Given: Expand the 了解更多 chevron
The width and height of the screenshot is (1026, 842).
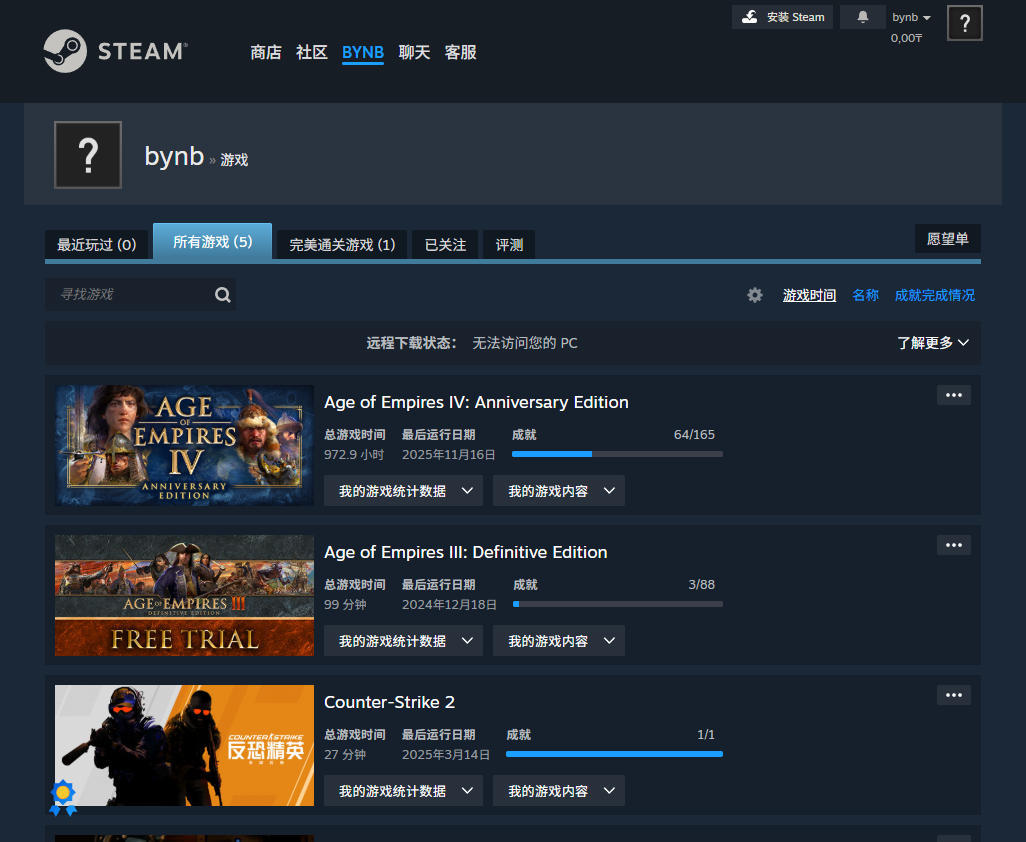Looking at the screenshot, I should point(933,343).
